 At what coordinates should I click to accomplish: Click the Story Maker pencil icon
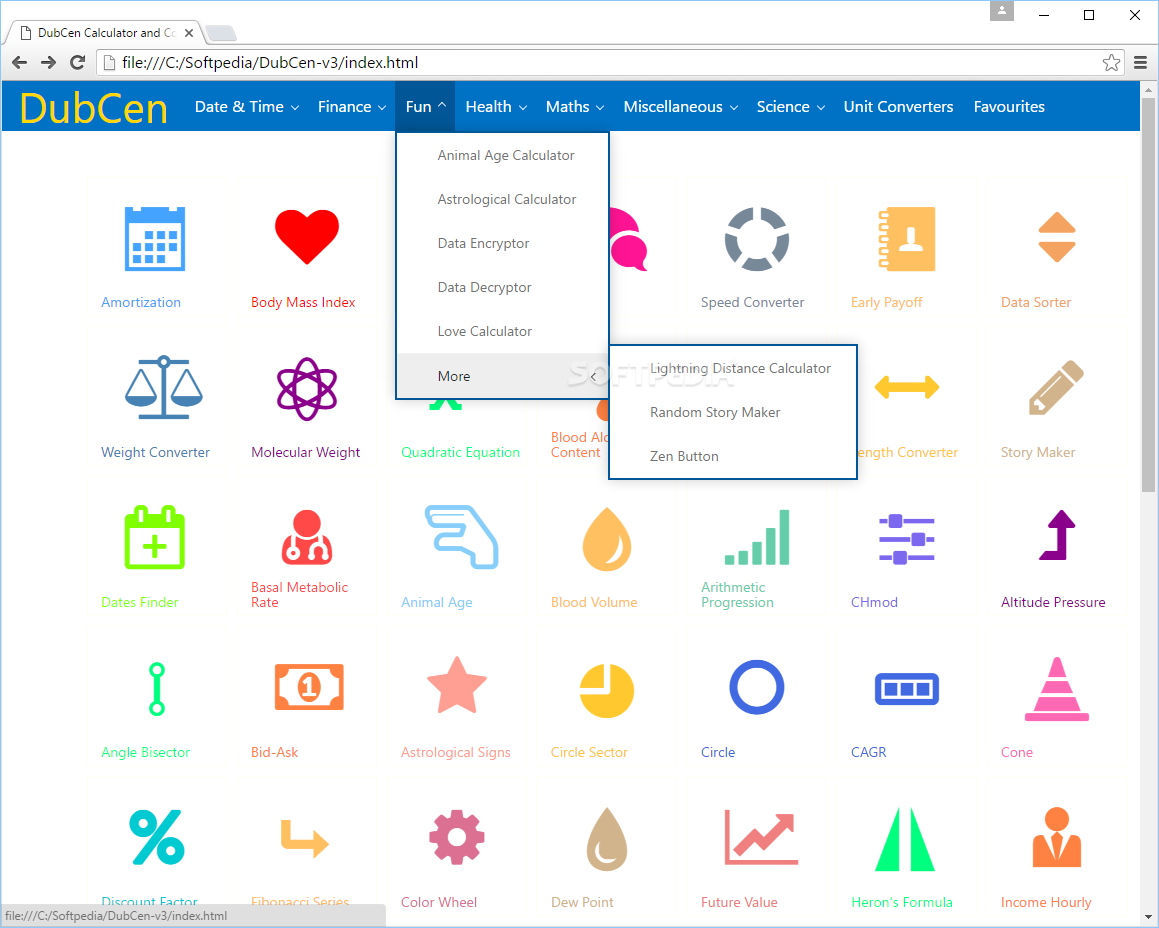(1056, 387)
